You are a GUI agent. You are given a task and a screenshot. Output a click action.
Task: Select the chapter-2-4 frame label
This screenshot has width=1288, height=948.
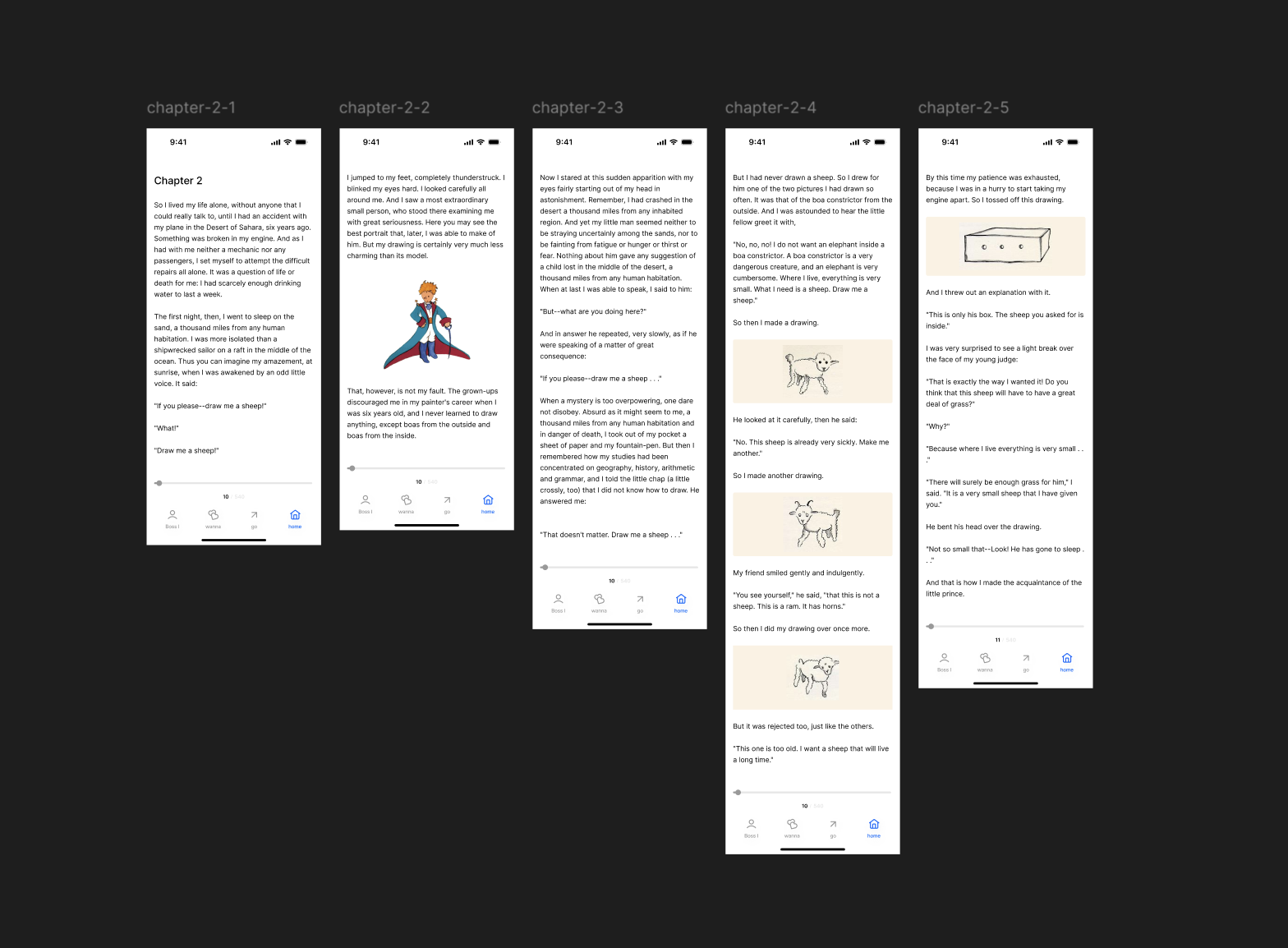pyautogui.click(x=770, y=108)
